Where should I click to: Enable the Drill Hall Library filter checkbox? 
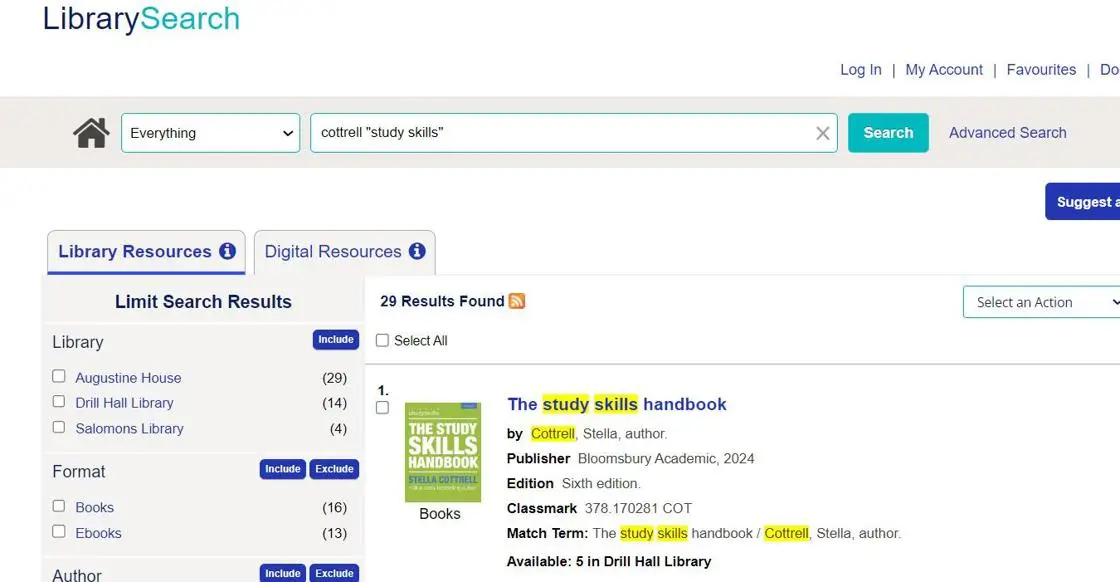click(x=59, y=402)
